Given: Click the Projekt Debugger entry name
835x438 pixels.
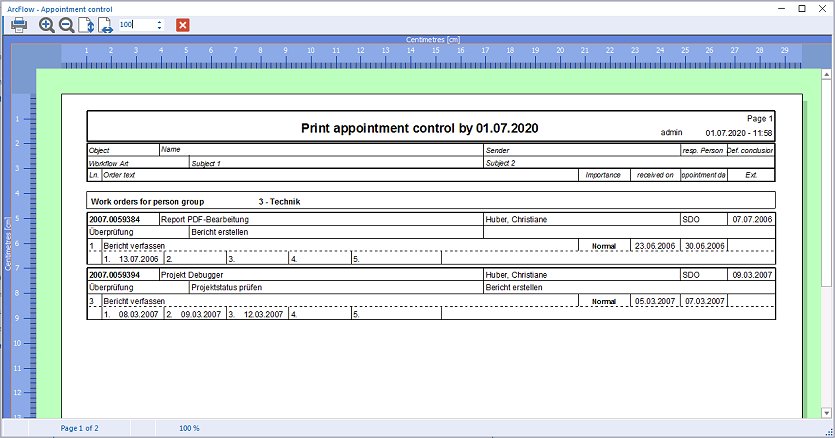Looking at the screenshot, I should click(192, 275).
